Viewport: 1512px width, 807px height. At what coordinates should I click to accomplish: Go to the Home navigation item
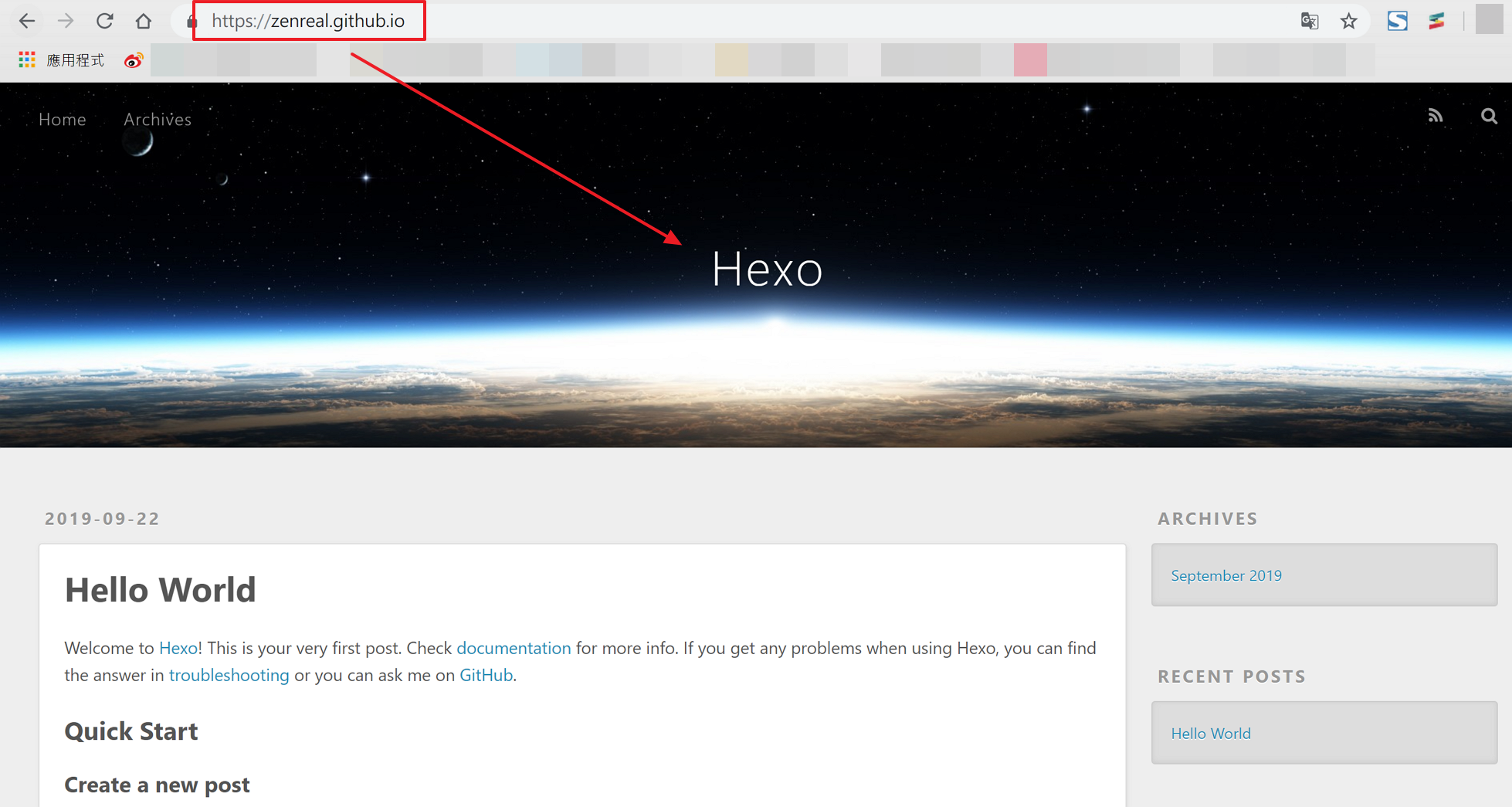click(x=63, y=119)
